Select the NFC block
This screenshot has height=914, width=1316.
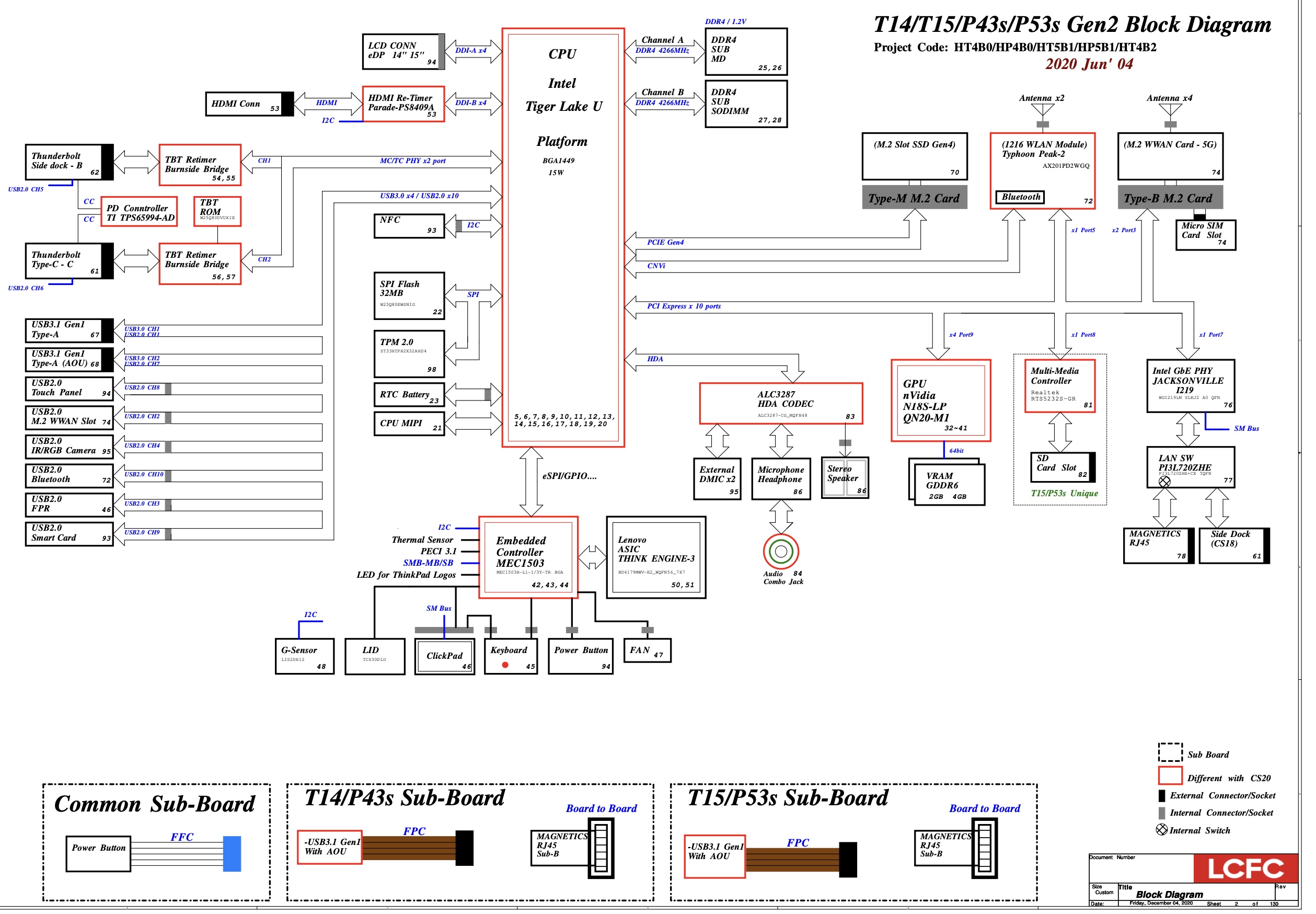coord(409,226)
